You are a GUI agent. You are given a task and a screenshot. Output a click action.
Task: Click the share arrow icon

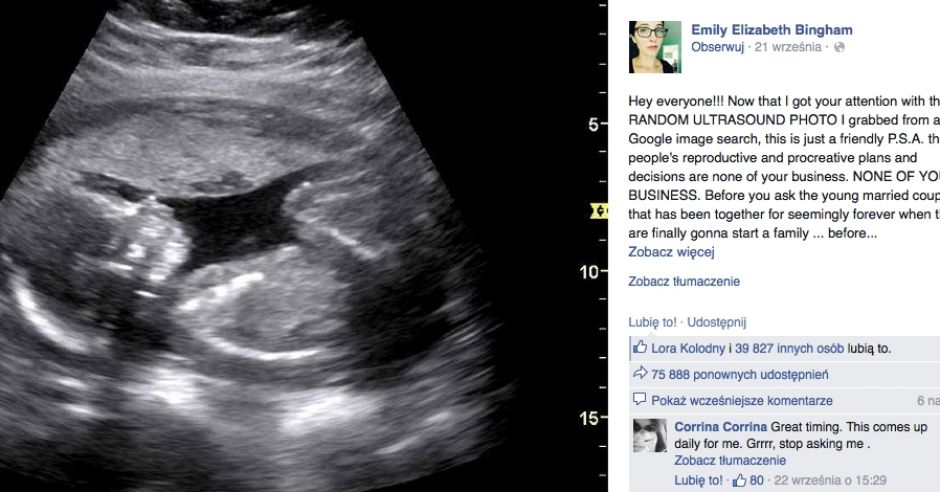(x=640, y=373)
